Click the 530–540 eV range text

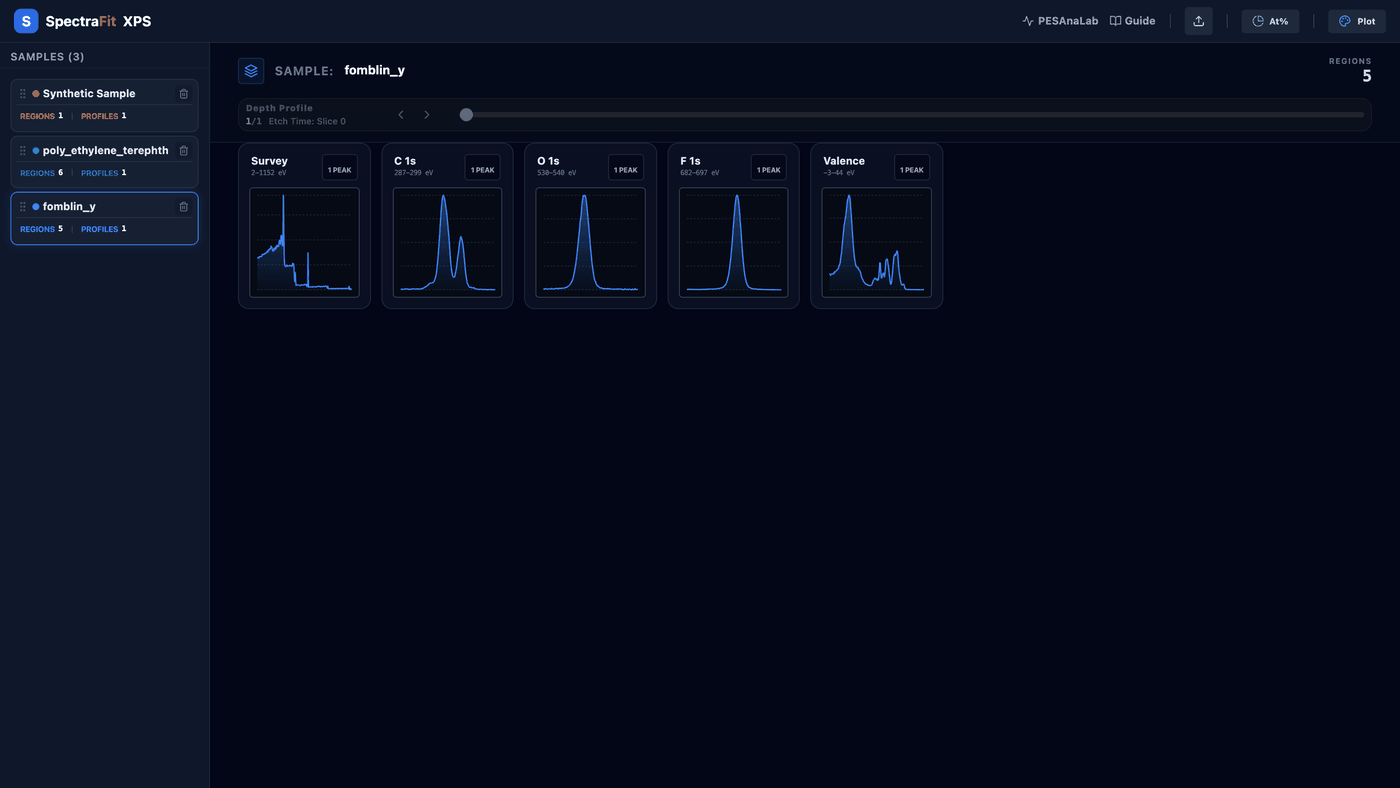pyautogui.click(x=557, y=173)
